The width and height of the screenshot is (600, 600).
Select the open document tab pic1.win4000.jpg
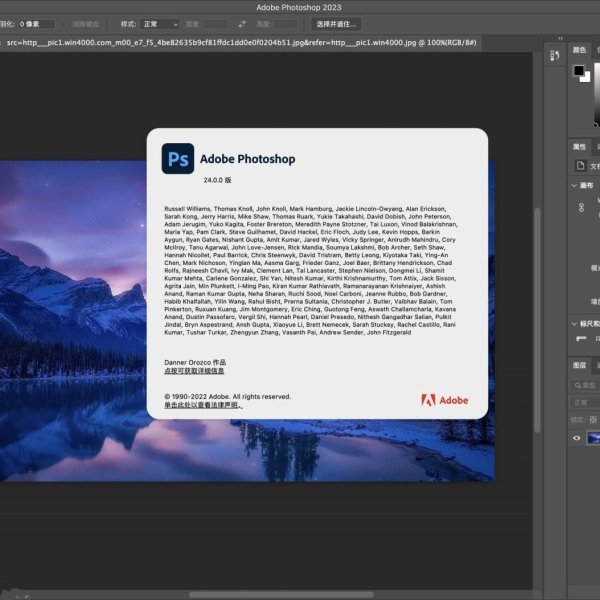241,42
